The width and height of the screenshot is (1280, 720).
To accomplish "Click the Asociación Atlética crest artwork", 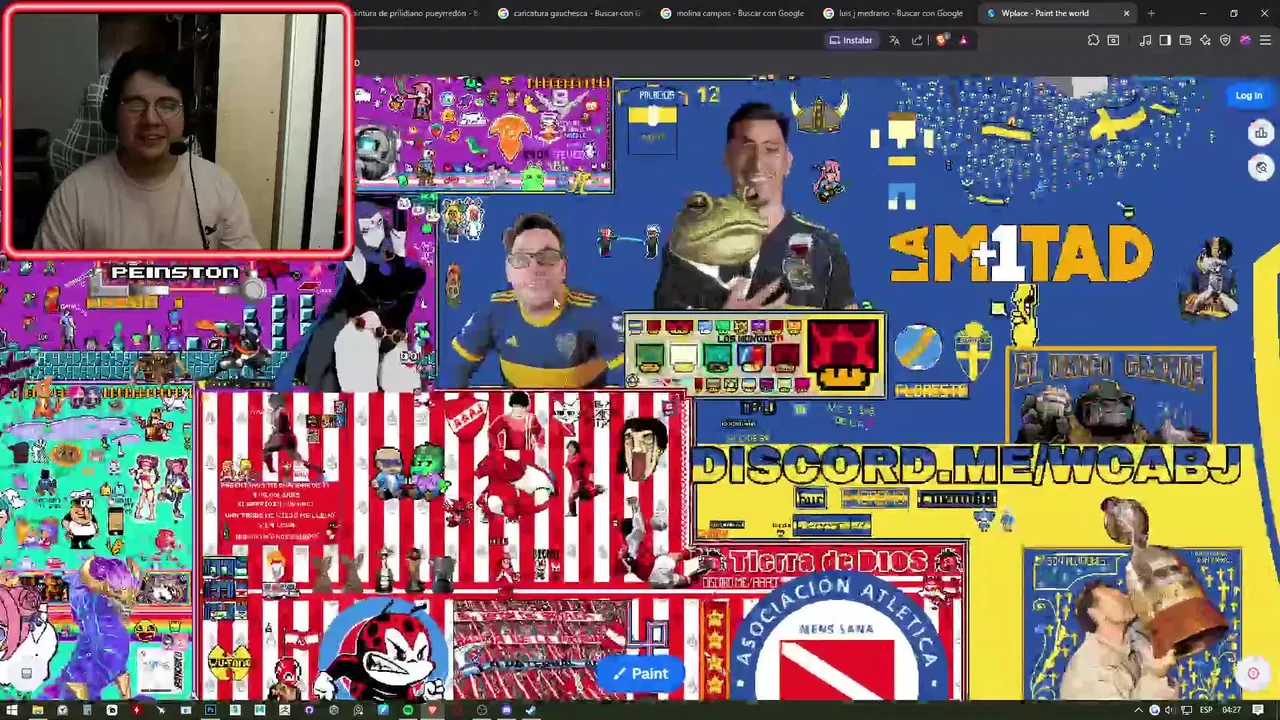I will coord(838,636).
